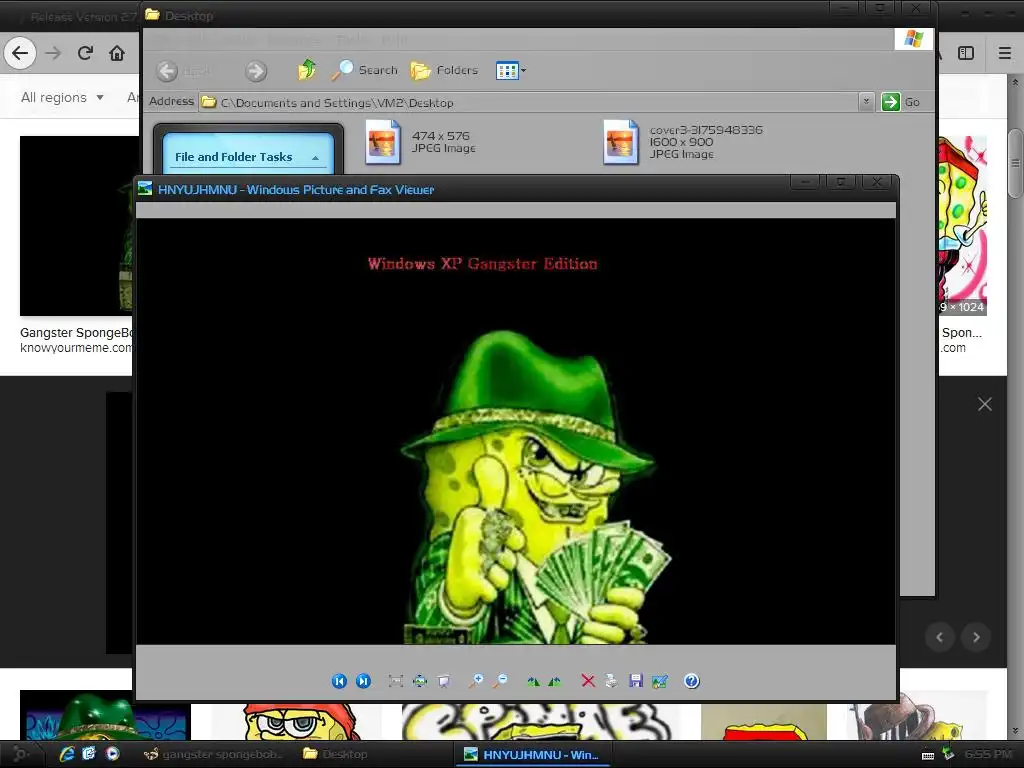Switch to gangster spongebob browser taskbar button

pos(212,754)
